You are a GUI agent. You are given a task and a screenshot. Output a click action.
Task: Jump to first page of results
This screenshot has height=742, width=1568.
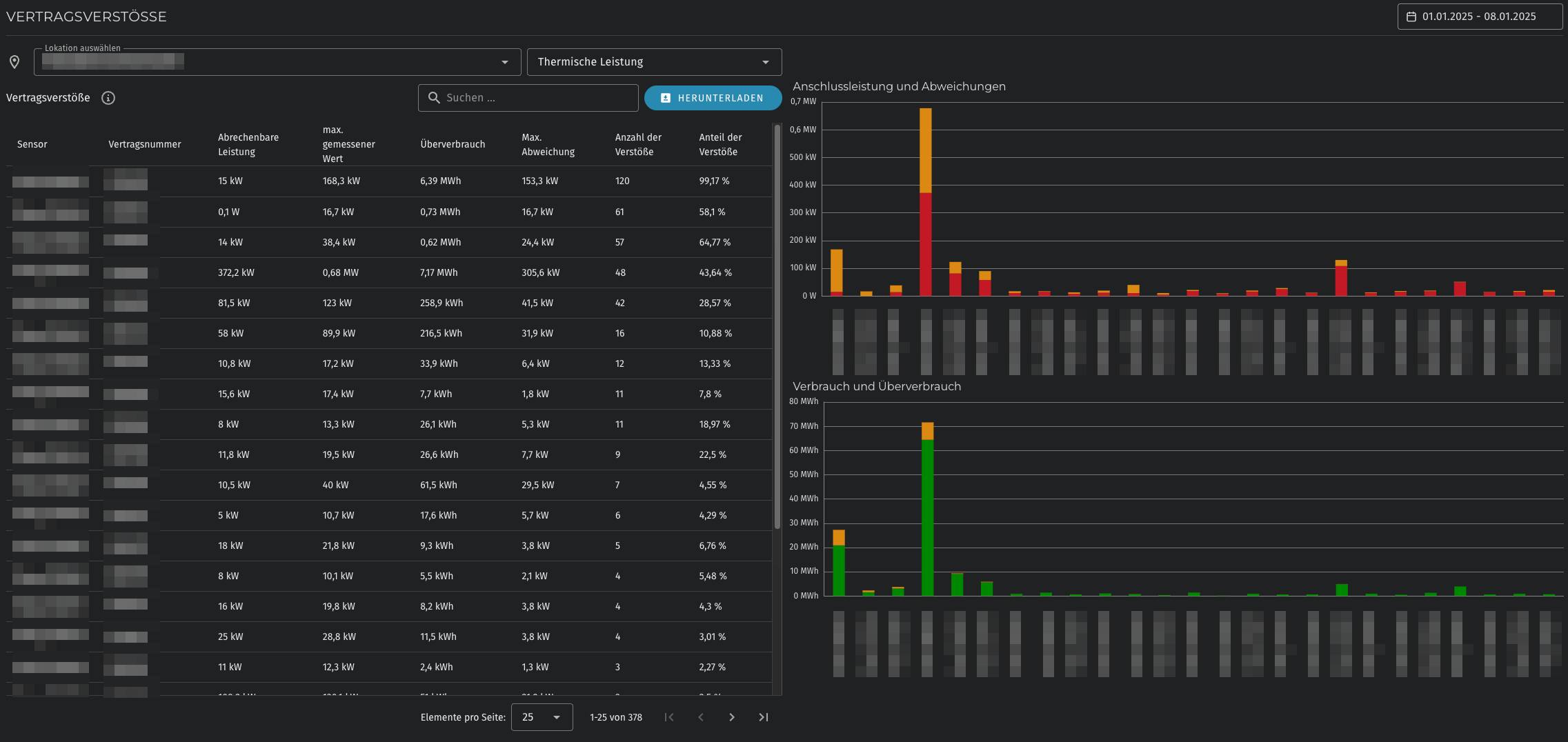coord(669,717)
